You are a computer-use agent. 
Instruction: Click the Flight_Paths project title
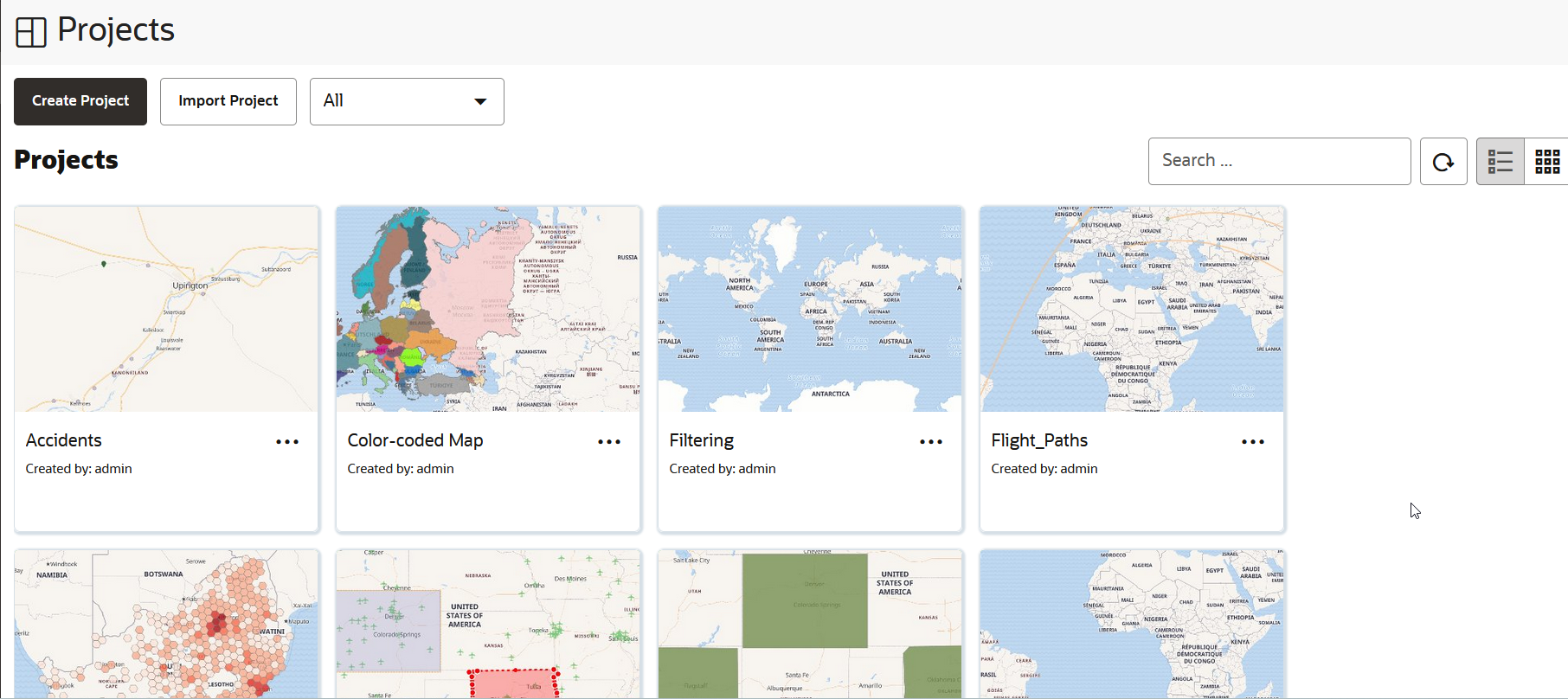1039,440
